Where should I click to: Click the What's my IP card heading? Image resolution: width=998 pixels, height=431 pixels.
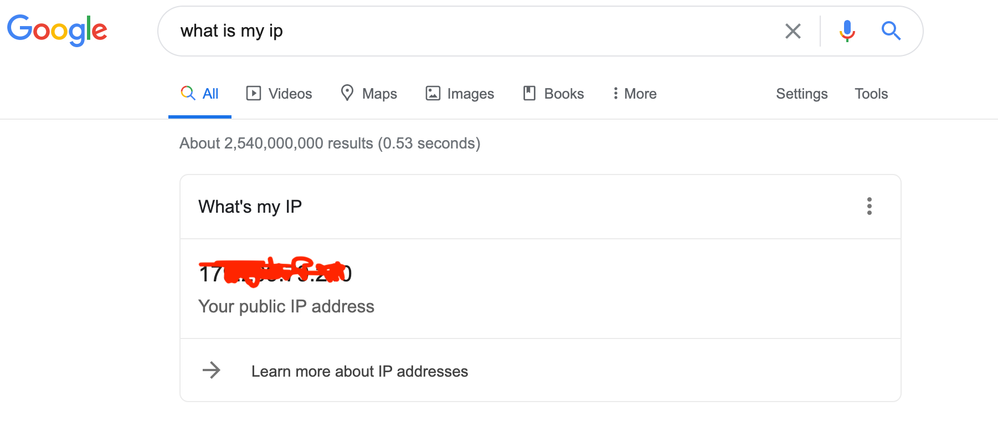tap(250, 207)
